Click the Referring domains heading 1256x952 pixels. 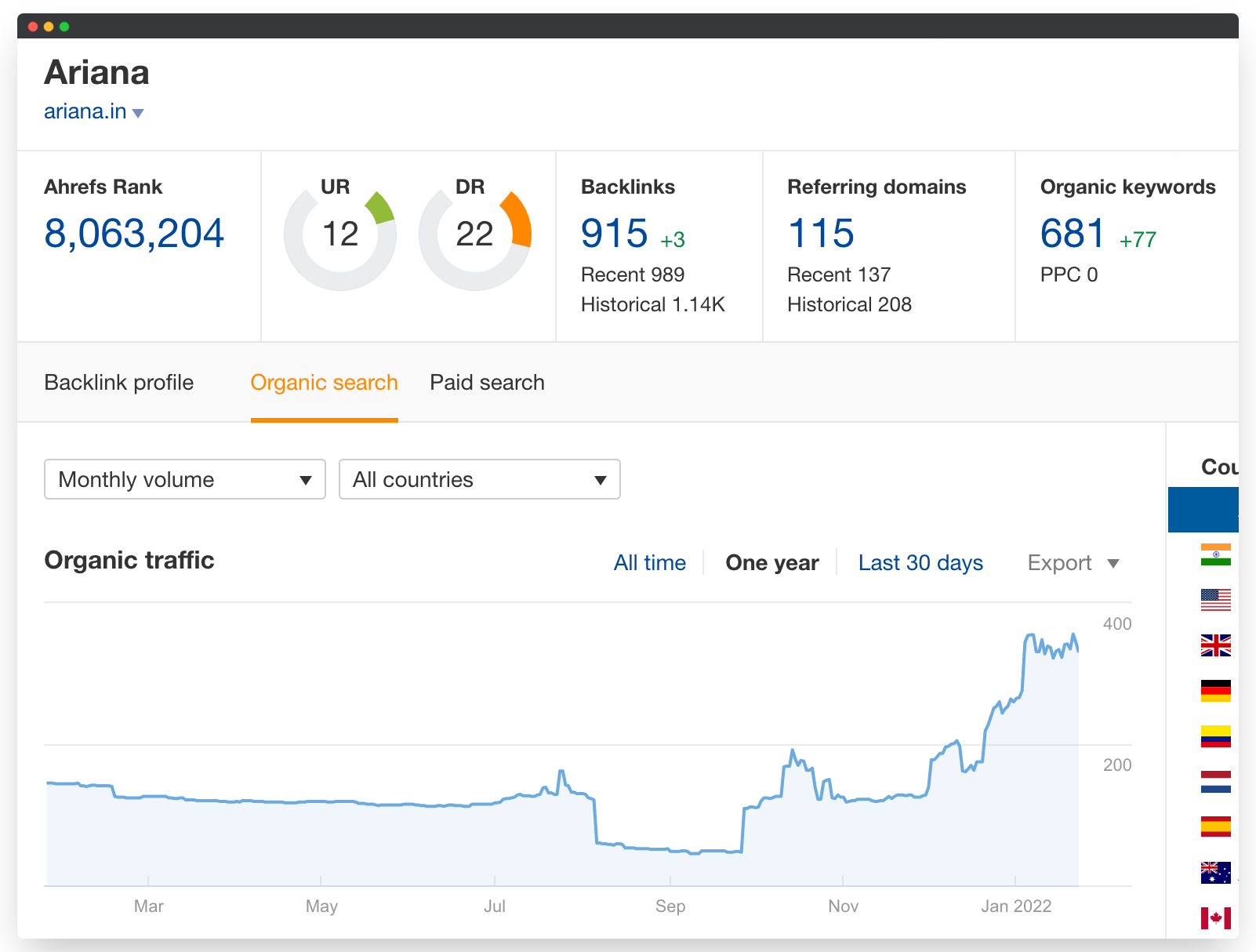click(877, 187)
